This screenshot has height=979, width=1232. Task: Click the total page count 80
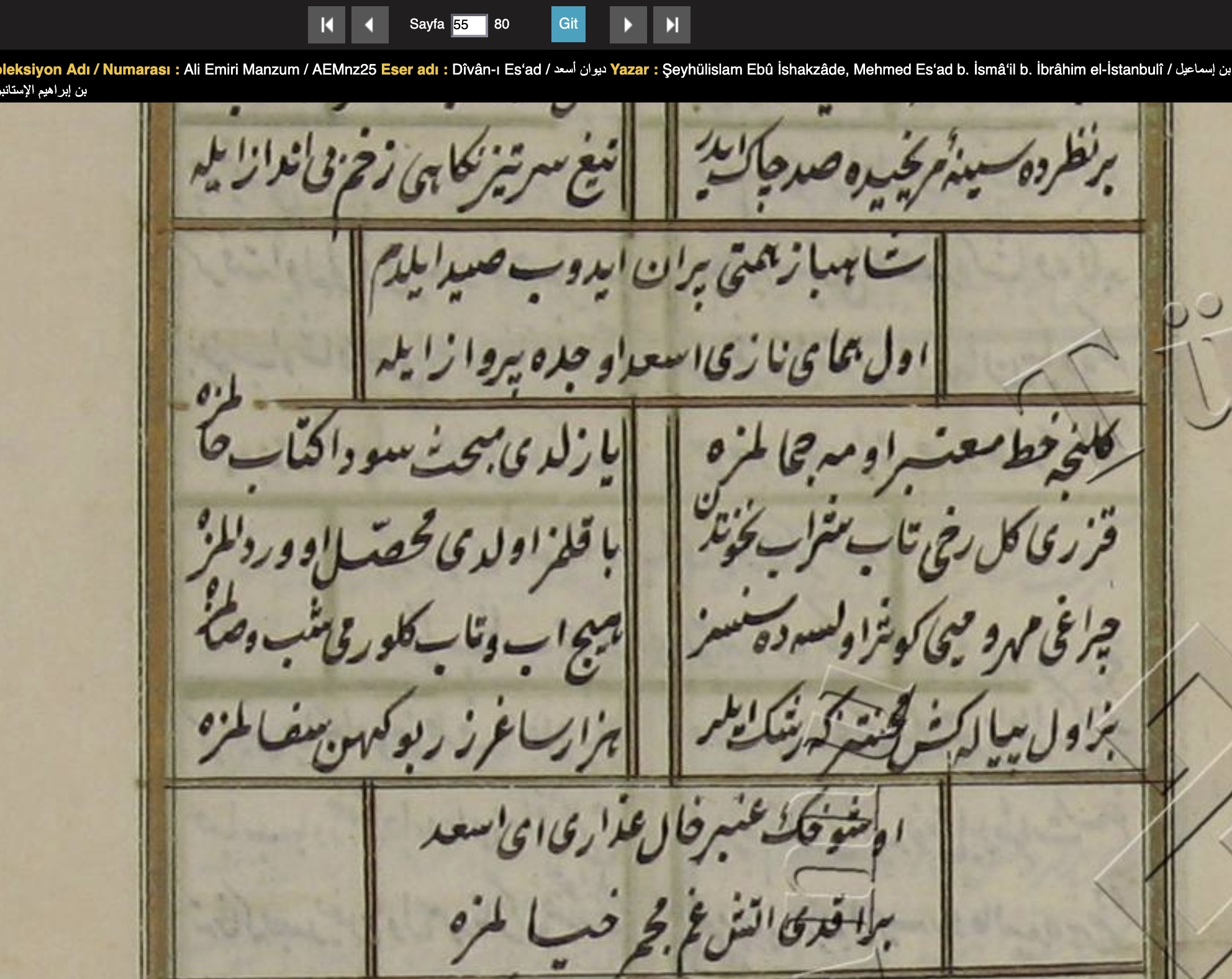coord(502,24)
